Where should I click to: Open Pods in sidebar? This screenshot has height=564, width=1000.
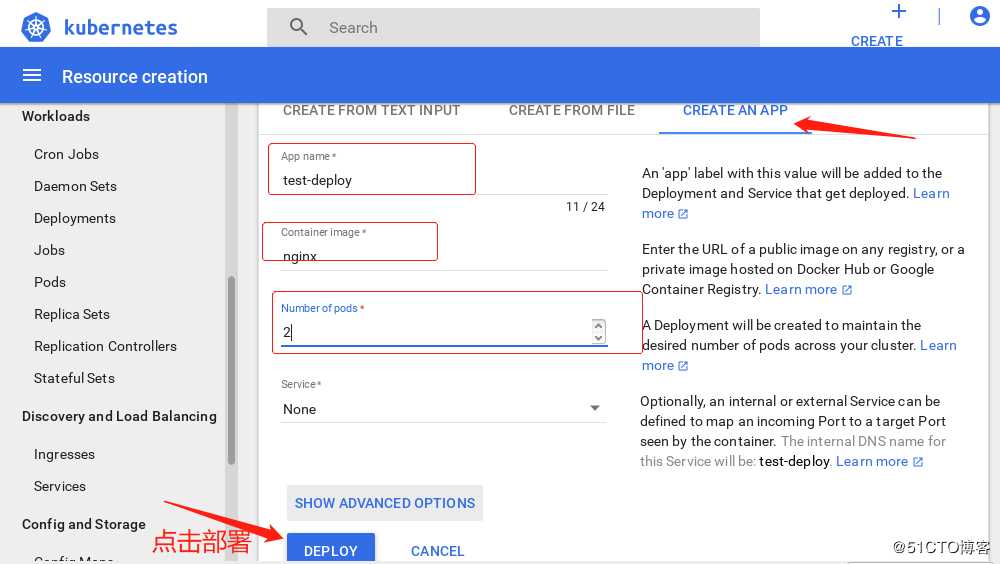(50, 282)
